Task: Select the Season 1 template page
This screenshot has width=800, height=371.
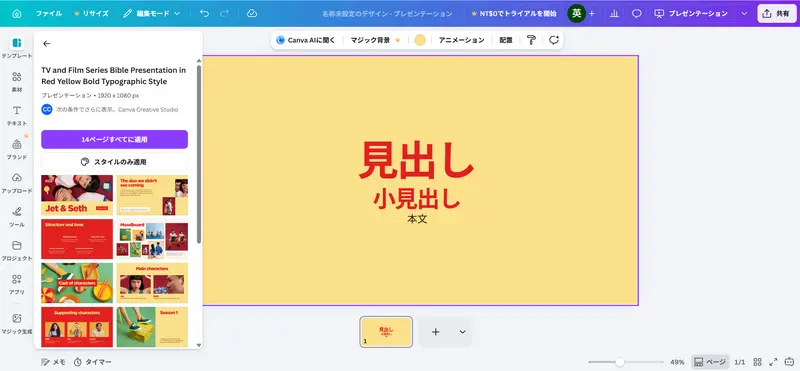Action: click(152, 327)
